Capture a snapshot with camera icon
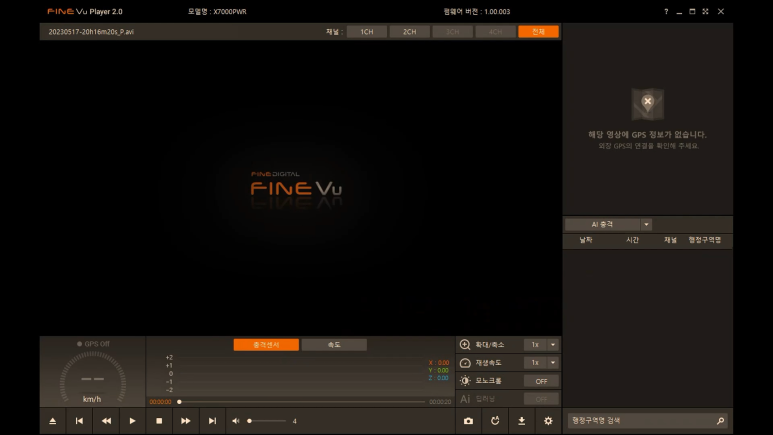 click(468, 421)
